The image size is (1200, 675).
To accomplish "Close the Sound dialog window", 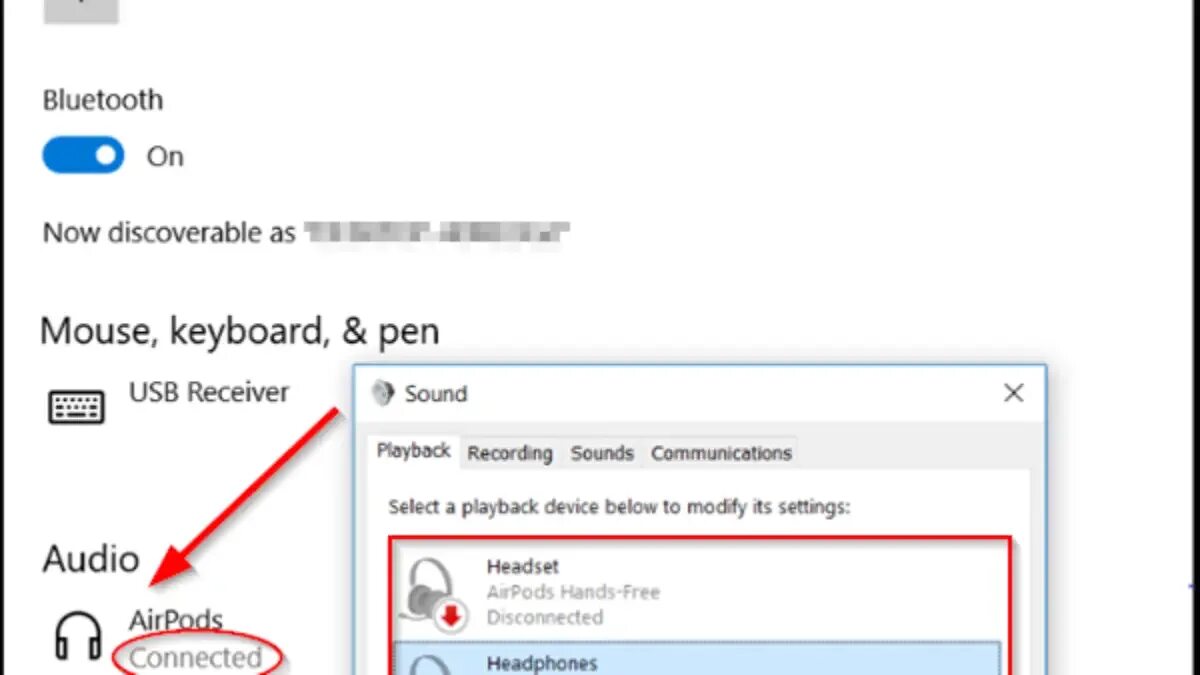I will [1014, 393].
